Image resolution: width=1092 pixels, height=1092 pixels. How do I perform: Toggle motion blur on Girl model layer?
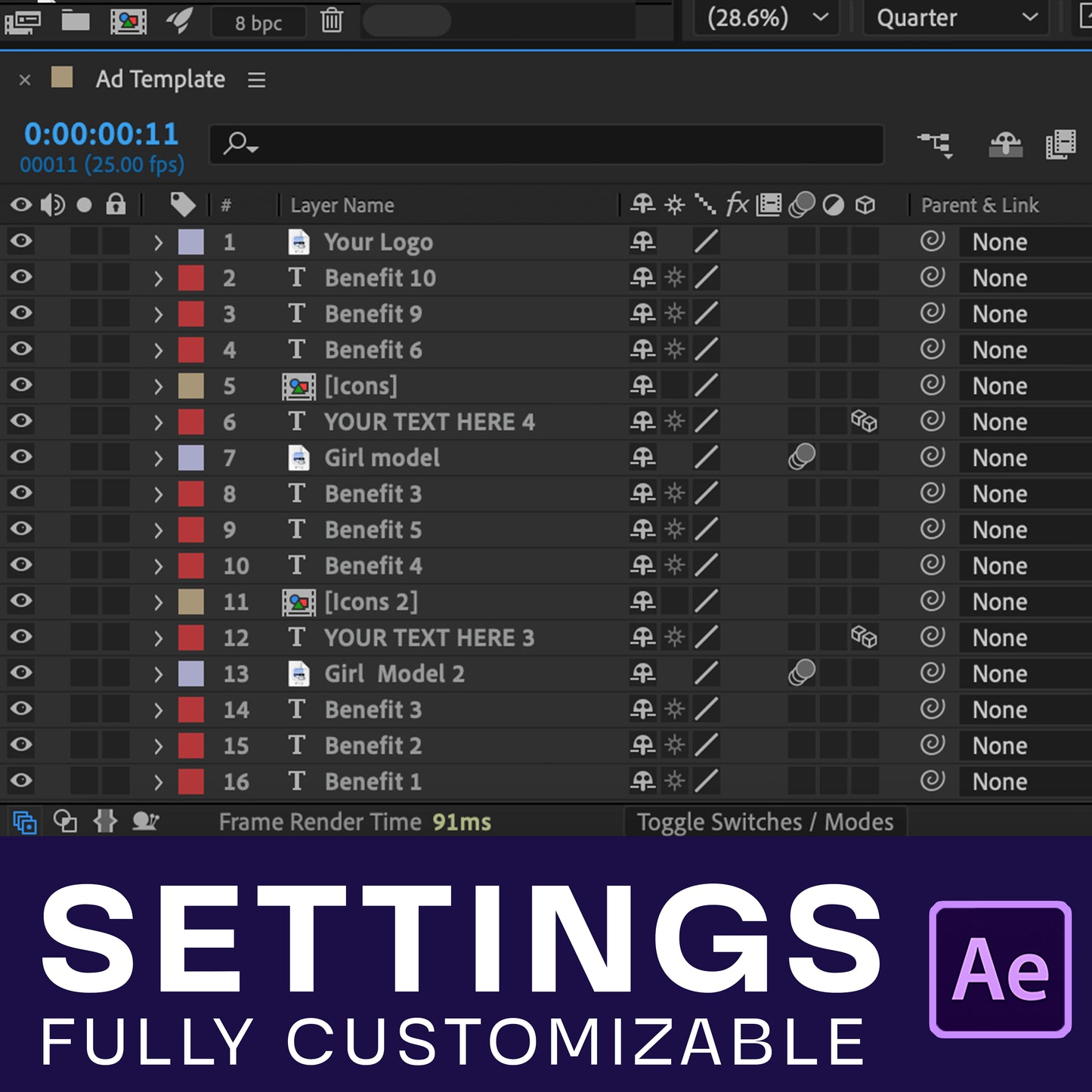(801, 456)
